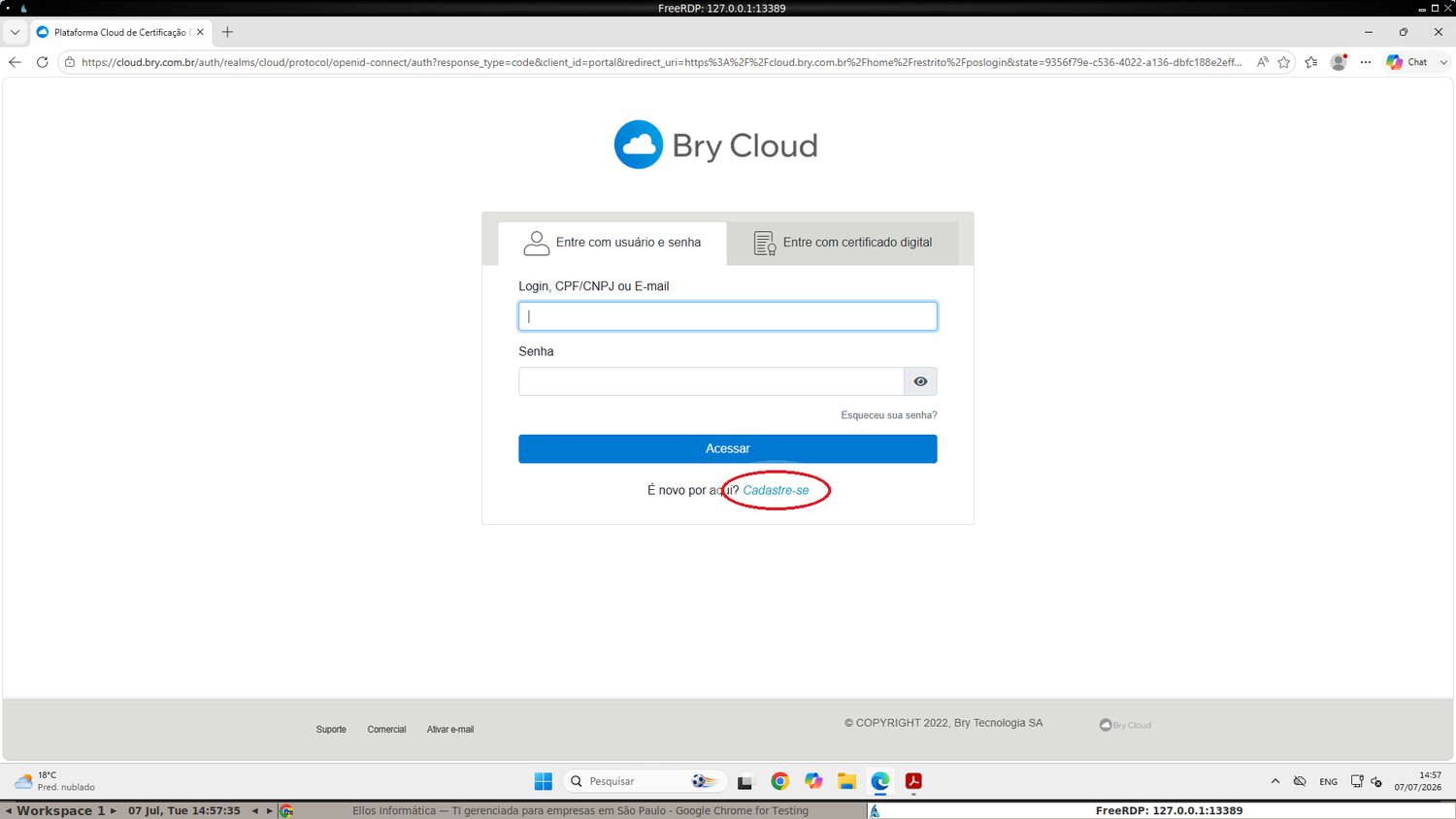1456x819 pixels.
Task: Focus the Senha password field
Action: [x=711, y=381]
